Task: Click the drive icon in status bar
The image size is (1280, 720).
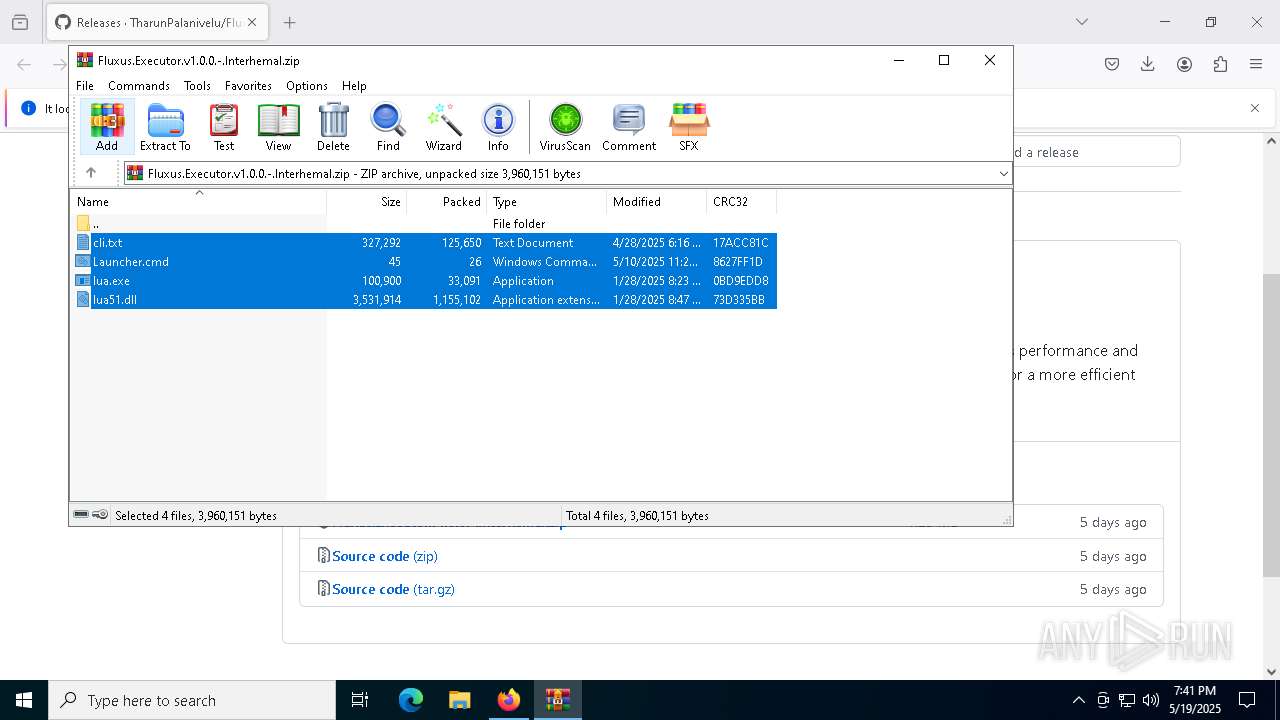Action: tap(81, 515)
